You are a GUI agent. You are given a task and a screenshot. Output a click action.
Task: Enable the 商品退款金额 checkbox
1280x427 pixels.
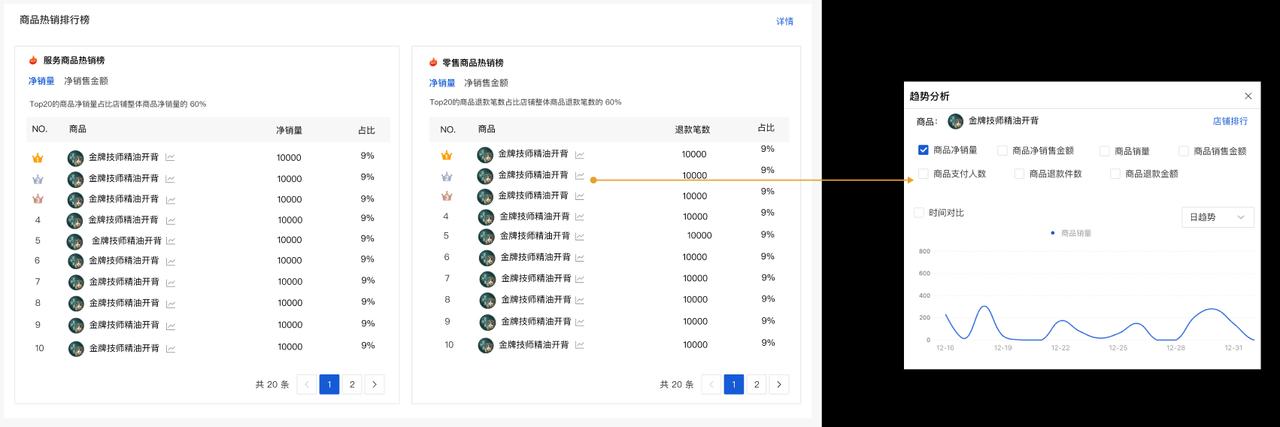(1115, 173)
